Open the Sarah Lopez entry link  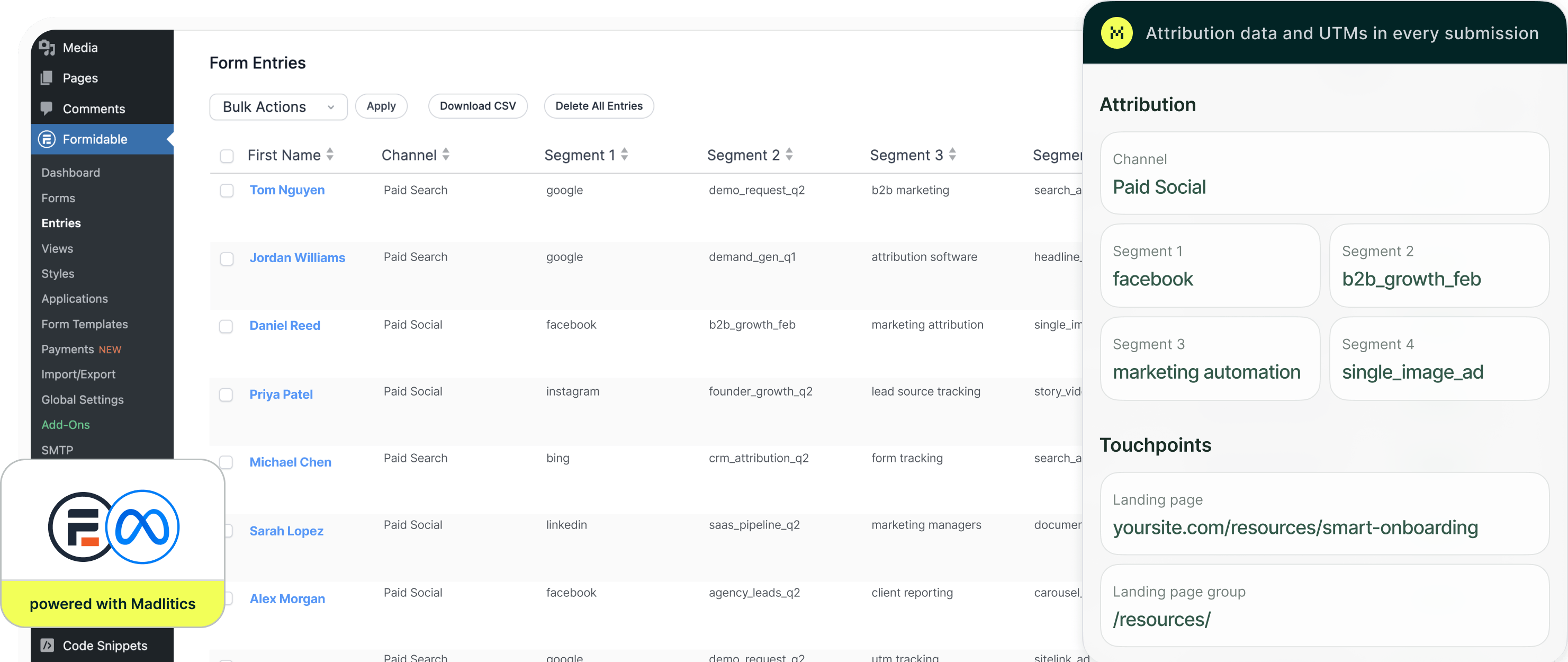pyautogui.click(x=286, y=531)
